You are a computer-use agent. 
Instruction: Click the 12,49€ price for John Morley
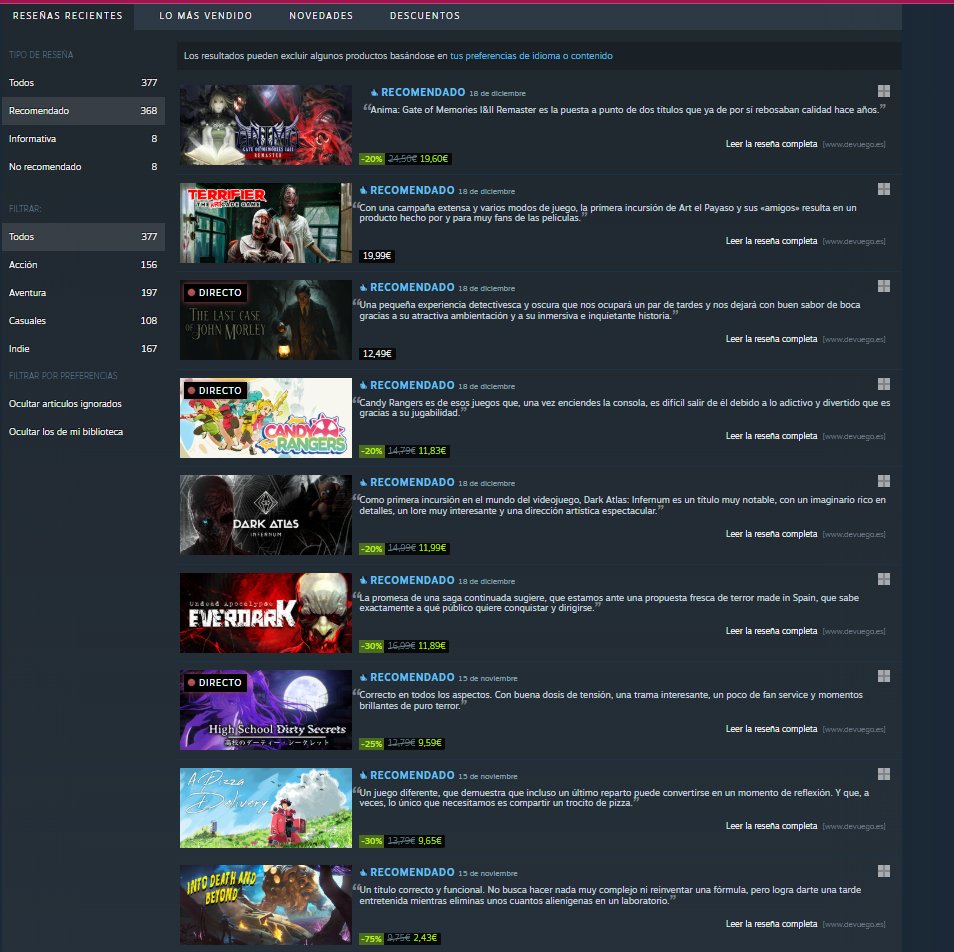377,353
